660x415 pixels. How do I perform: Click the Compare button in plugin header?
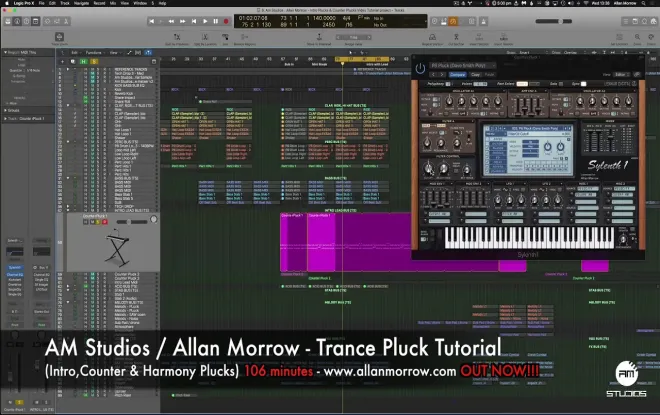(x=458, y=74)
